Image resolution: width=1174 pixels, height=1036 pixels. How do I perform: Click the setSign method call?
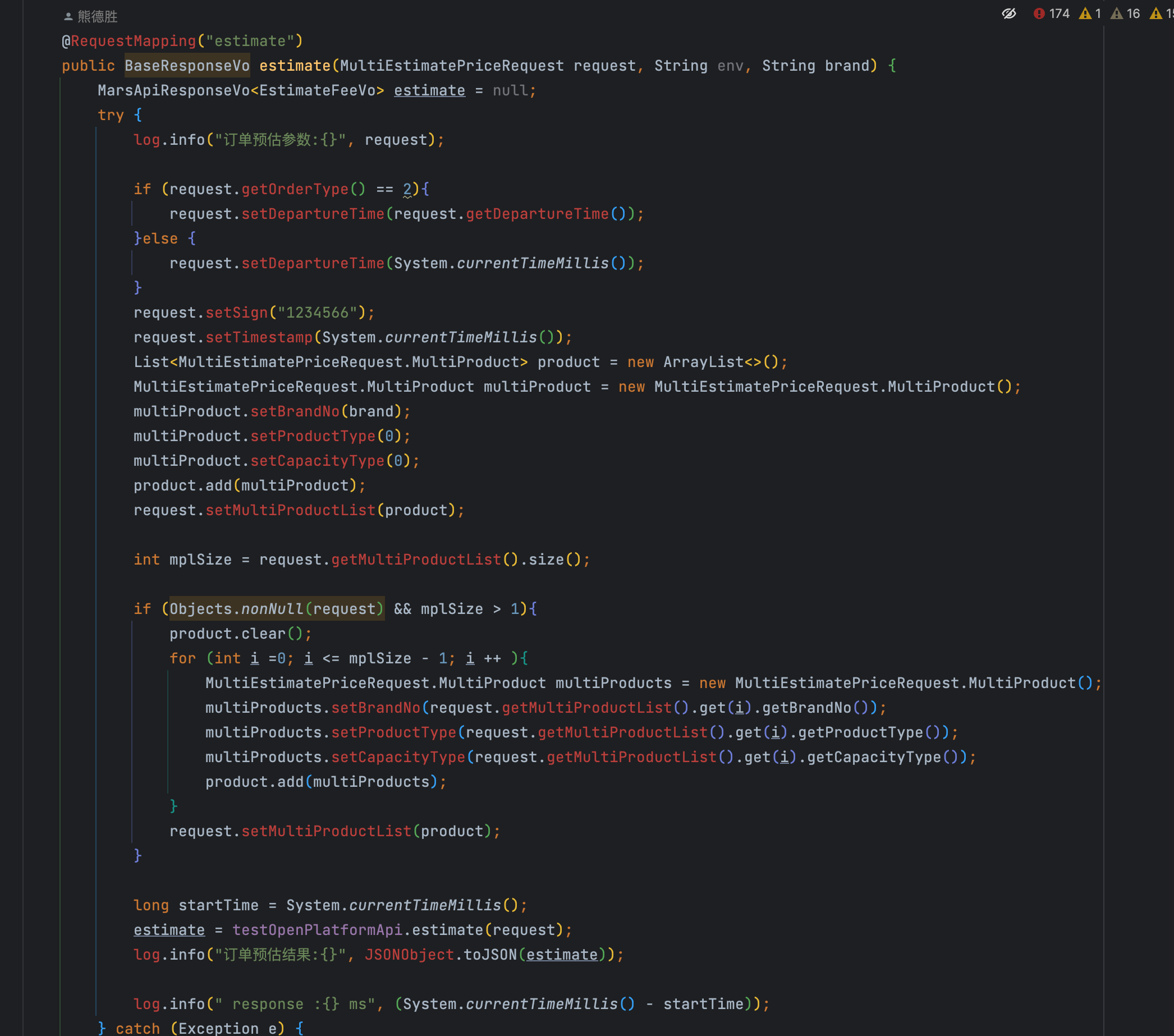(x=237, y=313)
